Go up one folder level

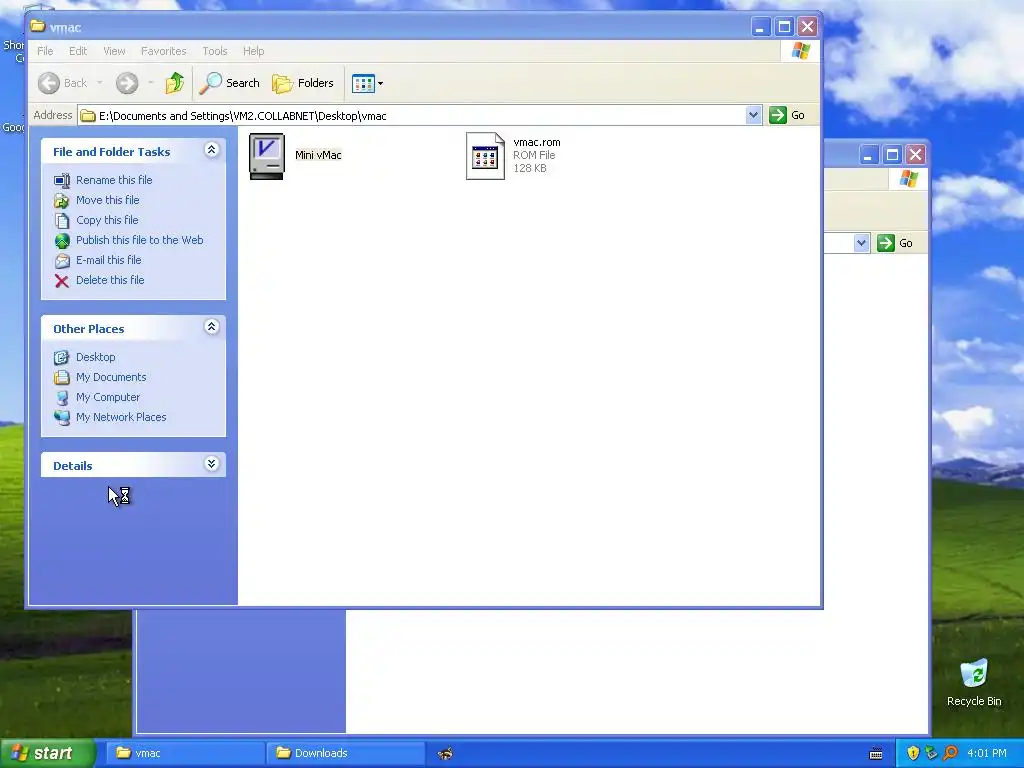coord(174,83)
